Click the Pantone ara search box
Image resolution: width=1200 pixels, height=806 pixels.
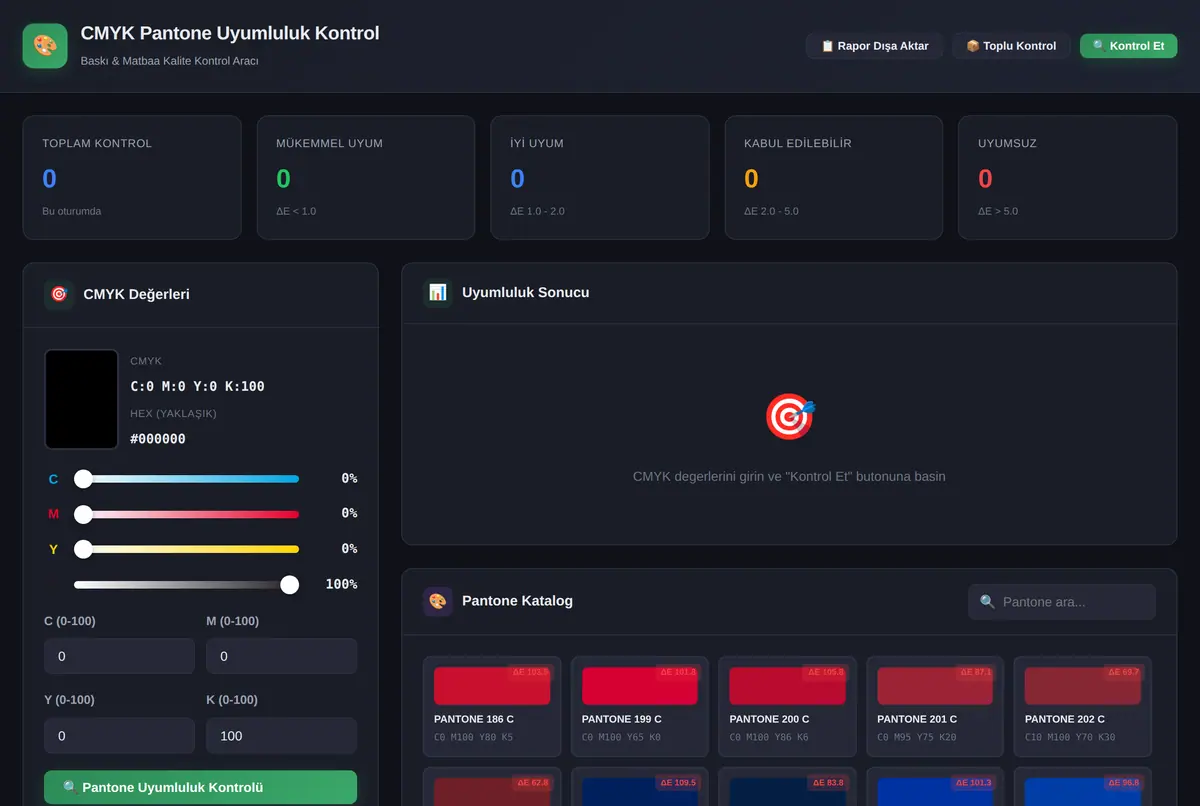pos(1062,602)
